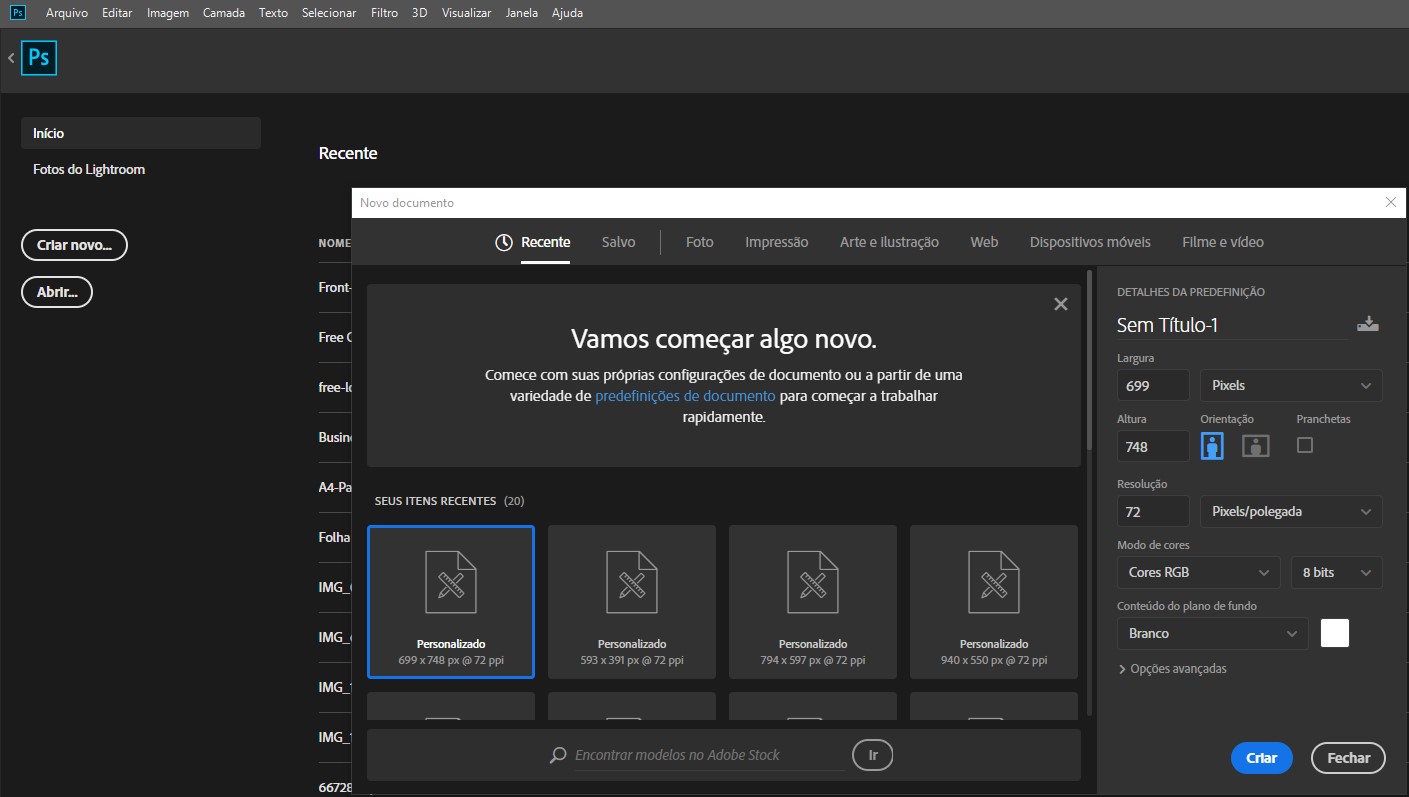Viewport: 1409px width, 797px height.
Task: Close the Novo documento dialog
Action: 1391,202
